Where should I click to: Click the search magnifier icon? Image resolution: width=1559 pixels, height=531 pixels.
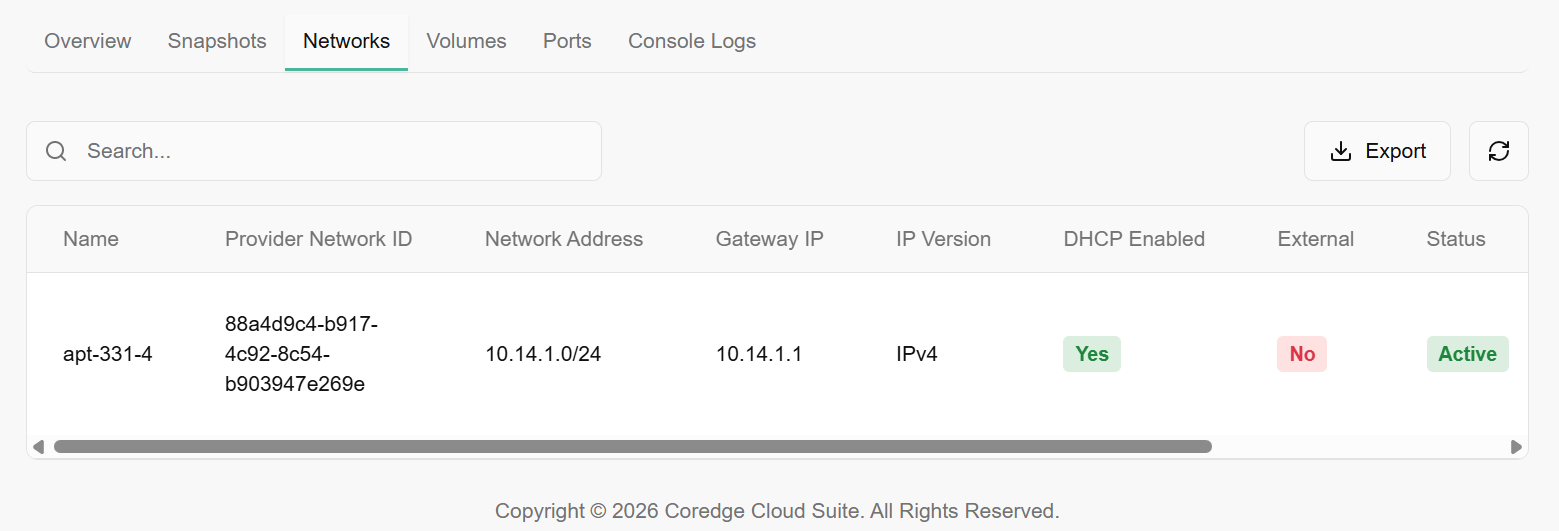pyautogui.click(x=57, y=151)
